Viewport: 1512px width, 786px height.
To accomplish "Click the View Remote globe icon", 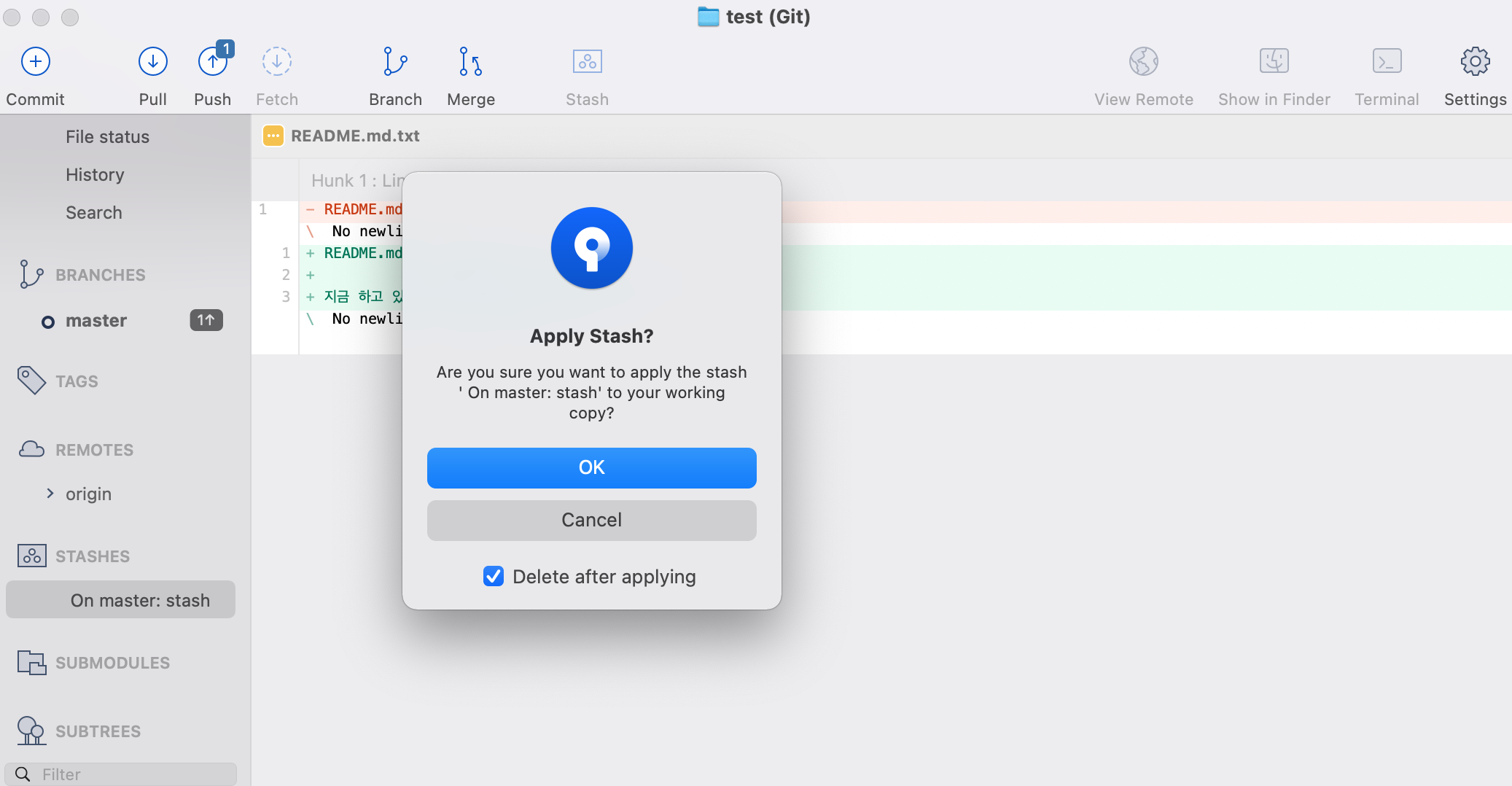I will pyautogui.click(x=1144, y=62).
